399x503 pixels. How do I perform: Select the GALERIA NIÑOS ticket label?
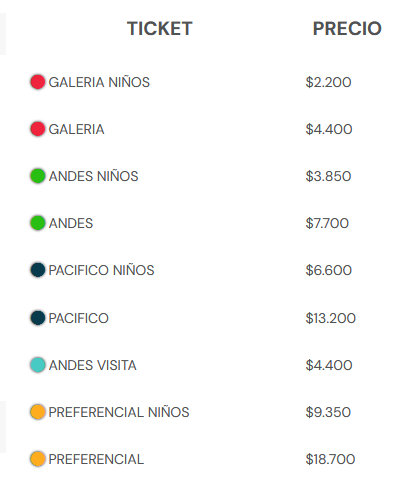tap(99, 82)
